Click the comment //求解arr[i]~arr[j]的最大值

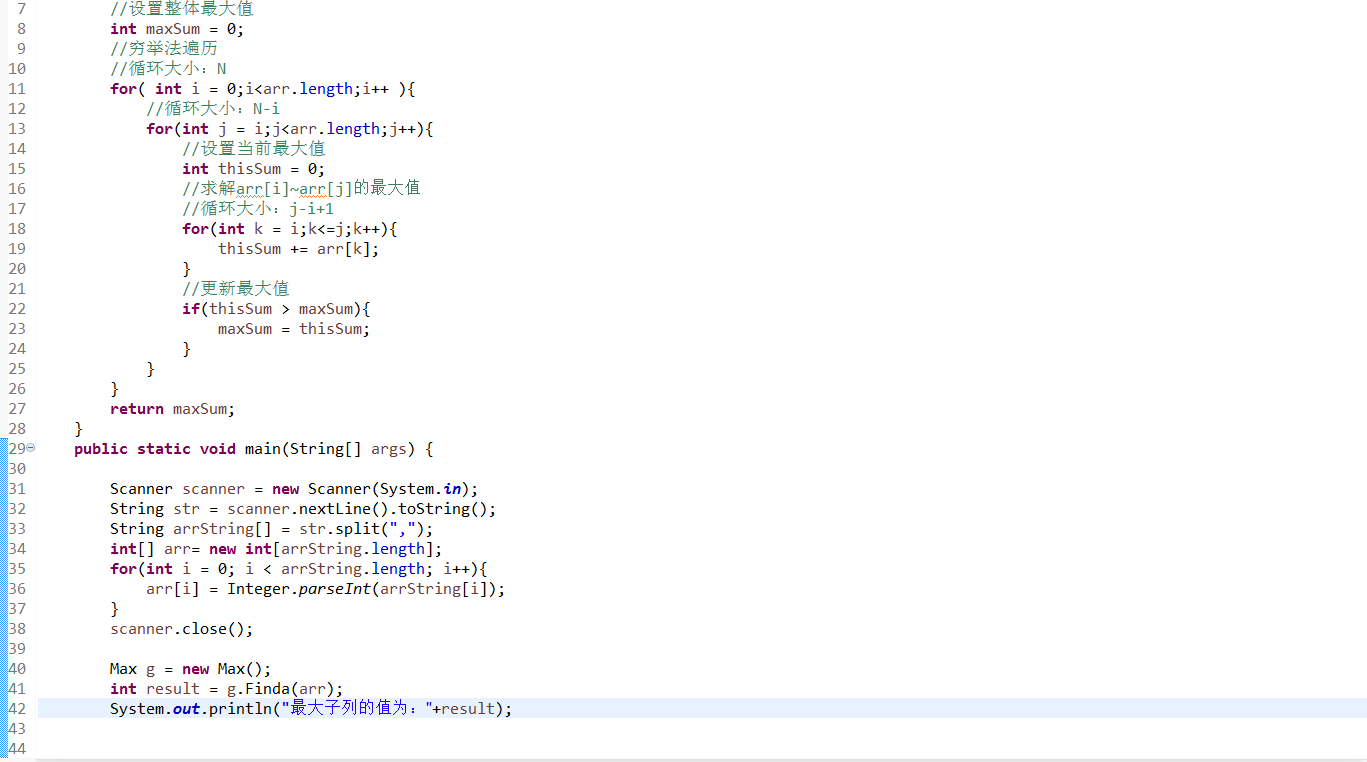(301, 189)
